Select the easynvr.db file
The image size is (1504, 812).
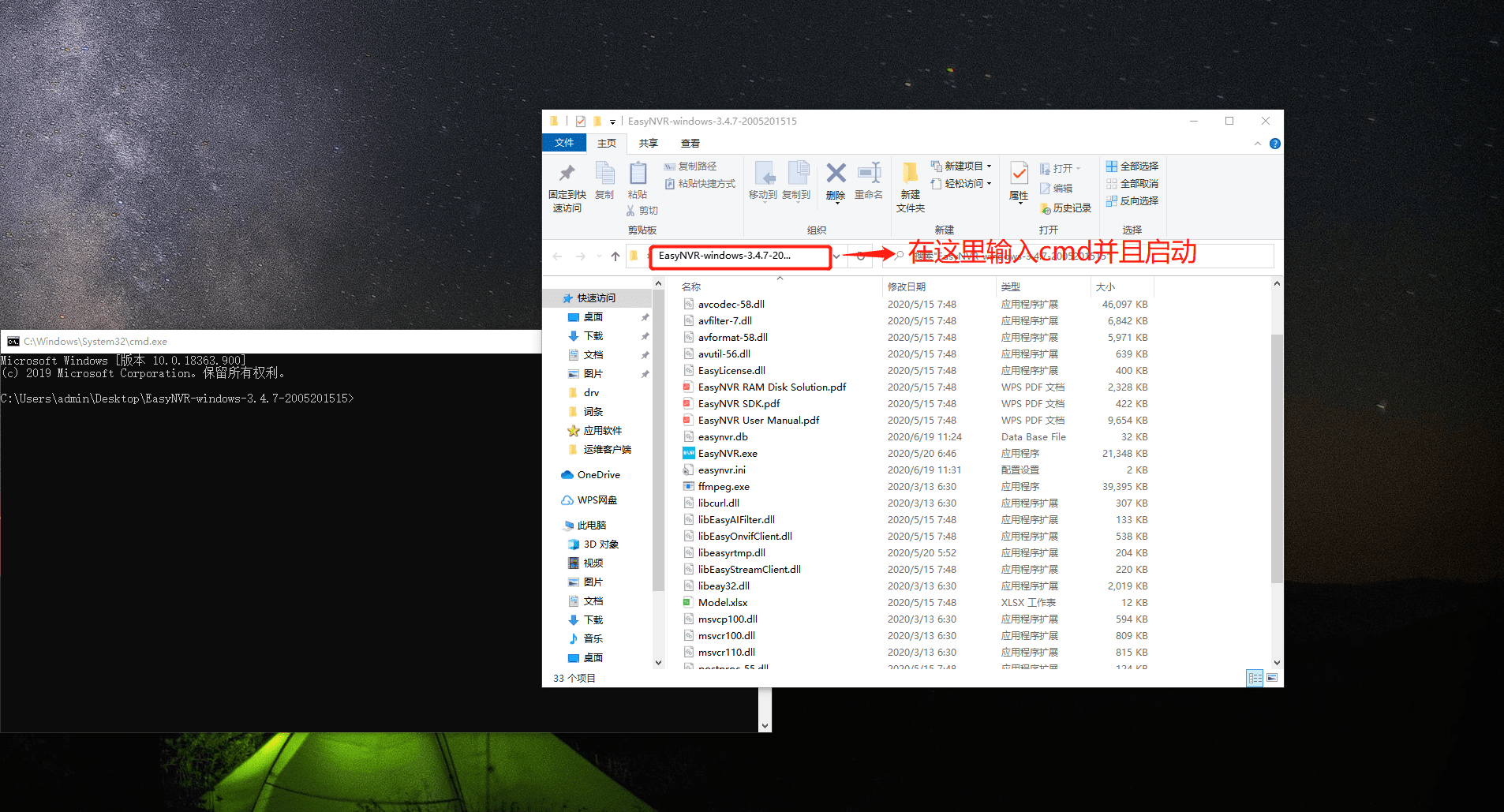tap(723, 437)
